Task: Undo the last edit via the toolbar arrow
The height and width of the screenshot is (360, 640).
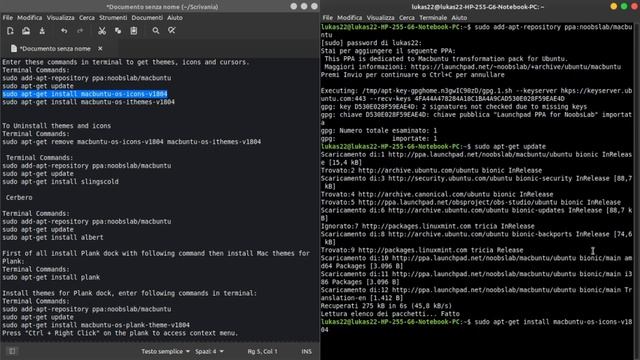Action: pyautogui.click(x=64, y=31)
